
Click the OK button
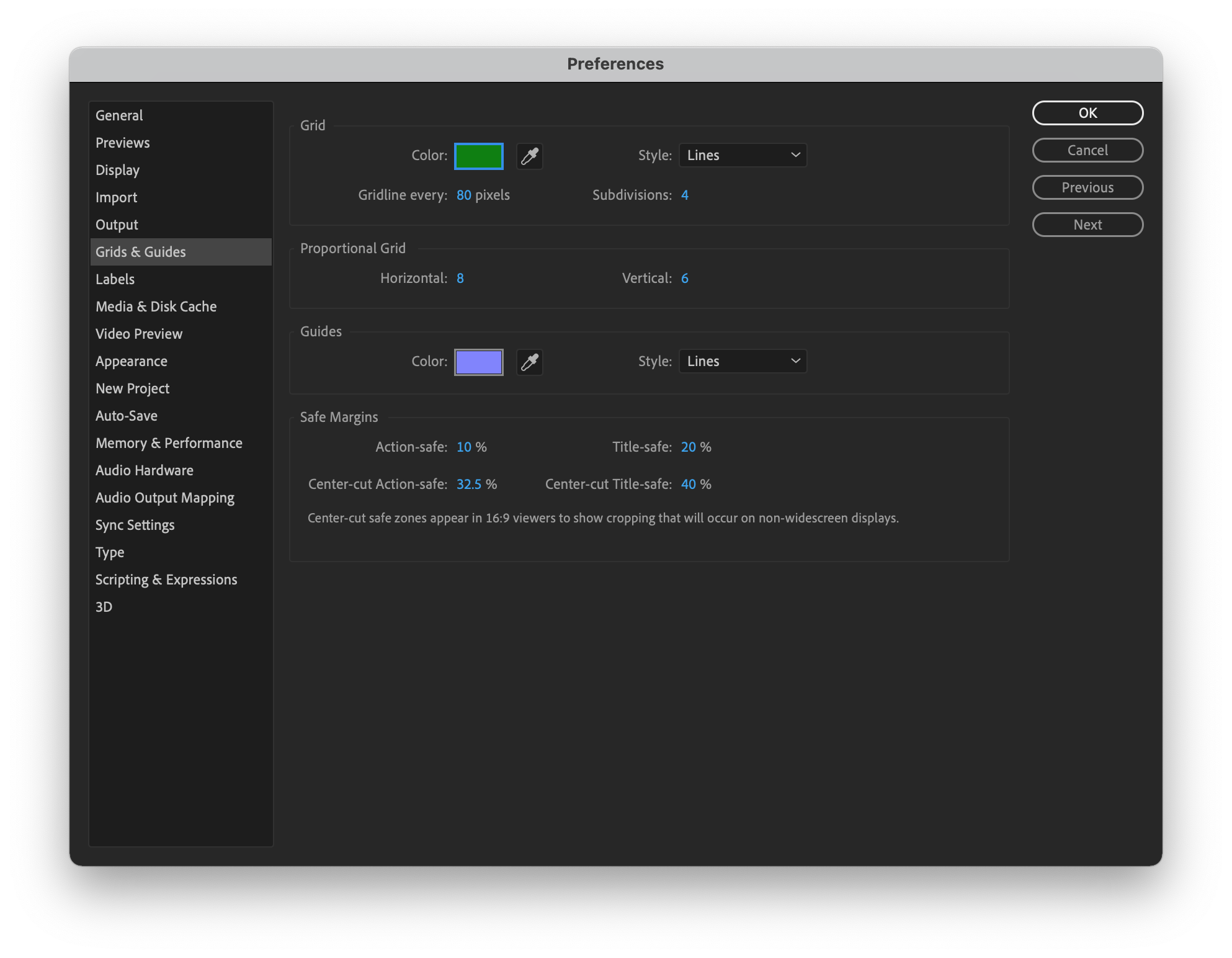click(1087, 113)
